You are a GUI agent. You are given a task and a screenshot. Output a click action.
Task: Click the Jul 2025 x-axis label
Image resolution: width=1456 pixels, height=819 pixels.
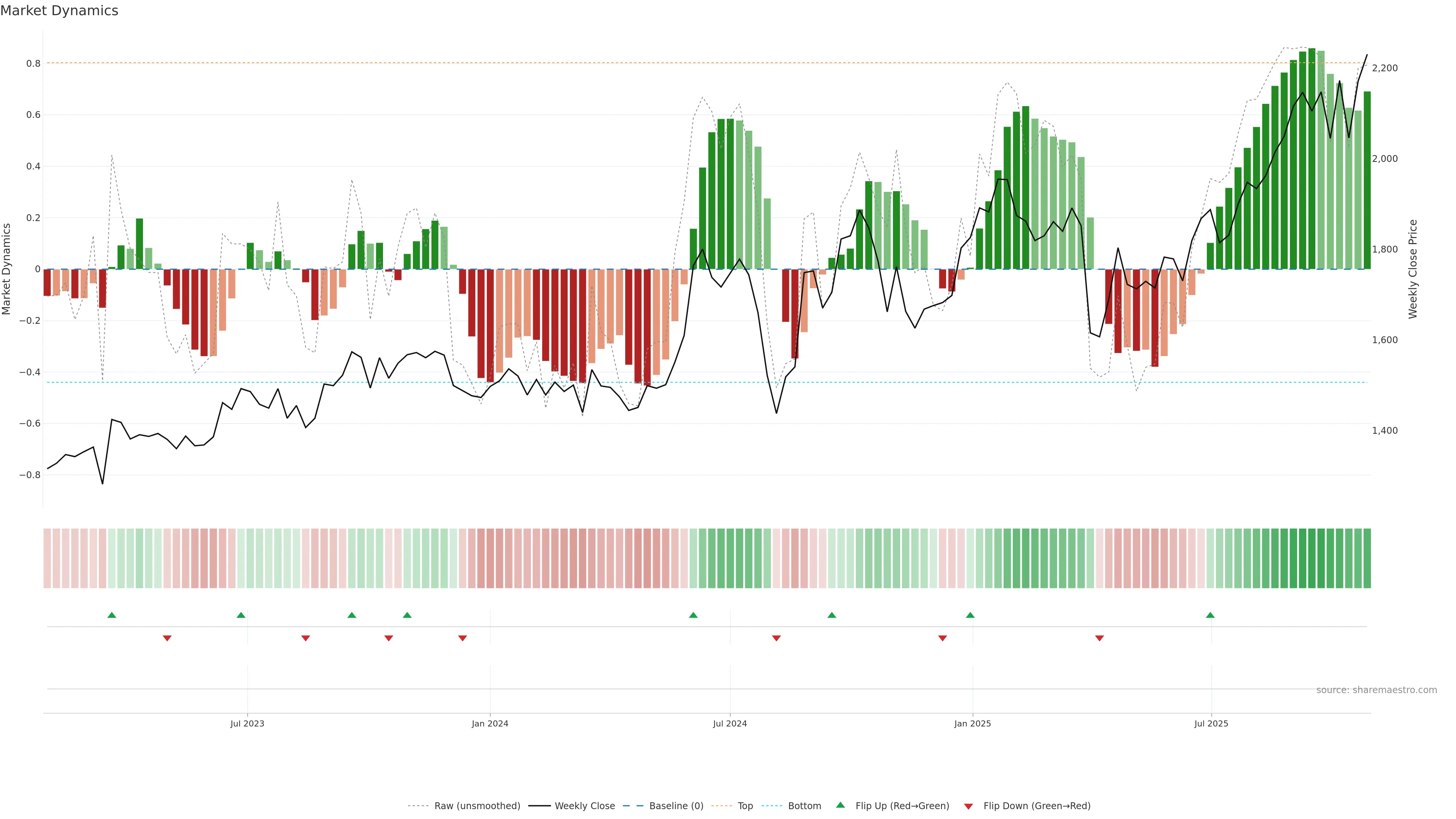point(1211,723)
